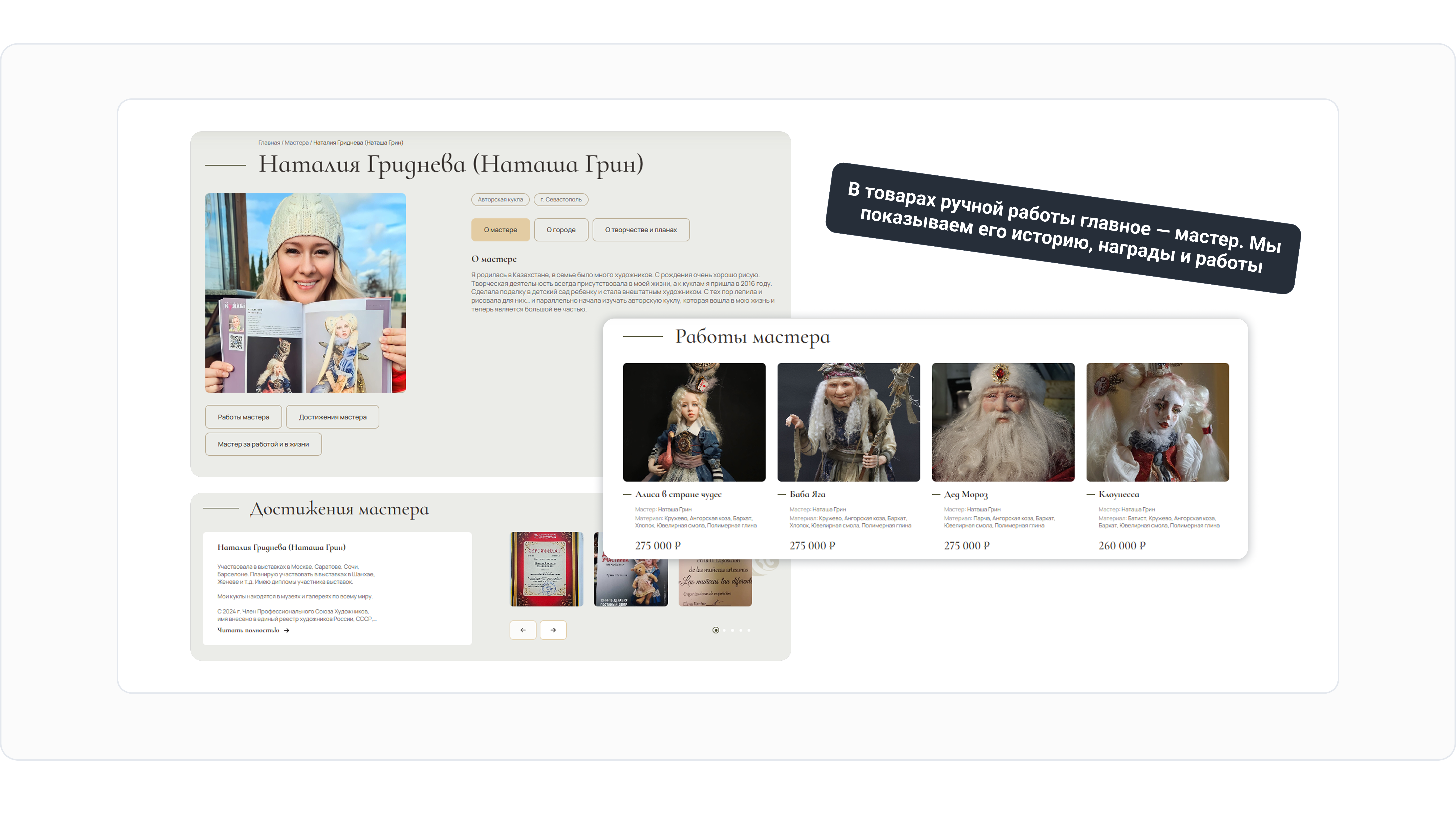Click the arrow after 'Читать полностью'
The image size is (1456, 815).
click(x=287, y=630)
